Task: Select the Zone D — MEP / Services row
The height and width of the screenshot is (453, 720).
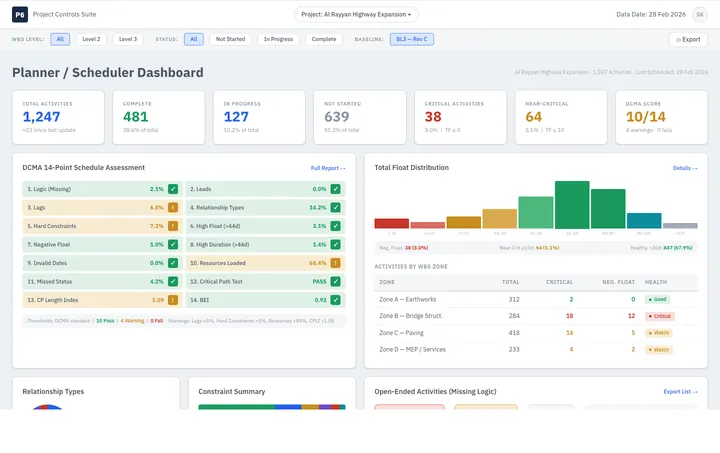Action: (536, 350)
